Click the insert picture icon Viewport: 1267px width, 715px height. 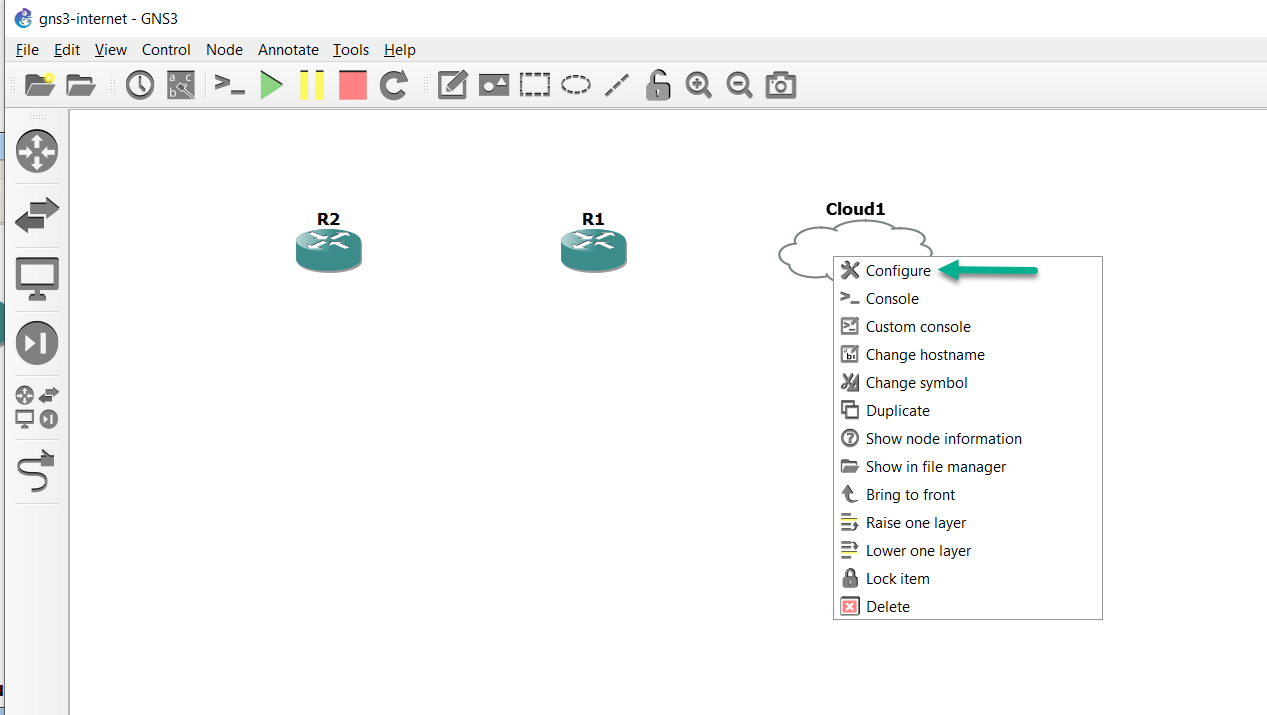(x=494, y=85)
